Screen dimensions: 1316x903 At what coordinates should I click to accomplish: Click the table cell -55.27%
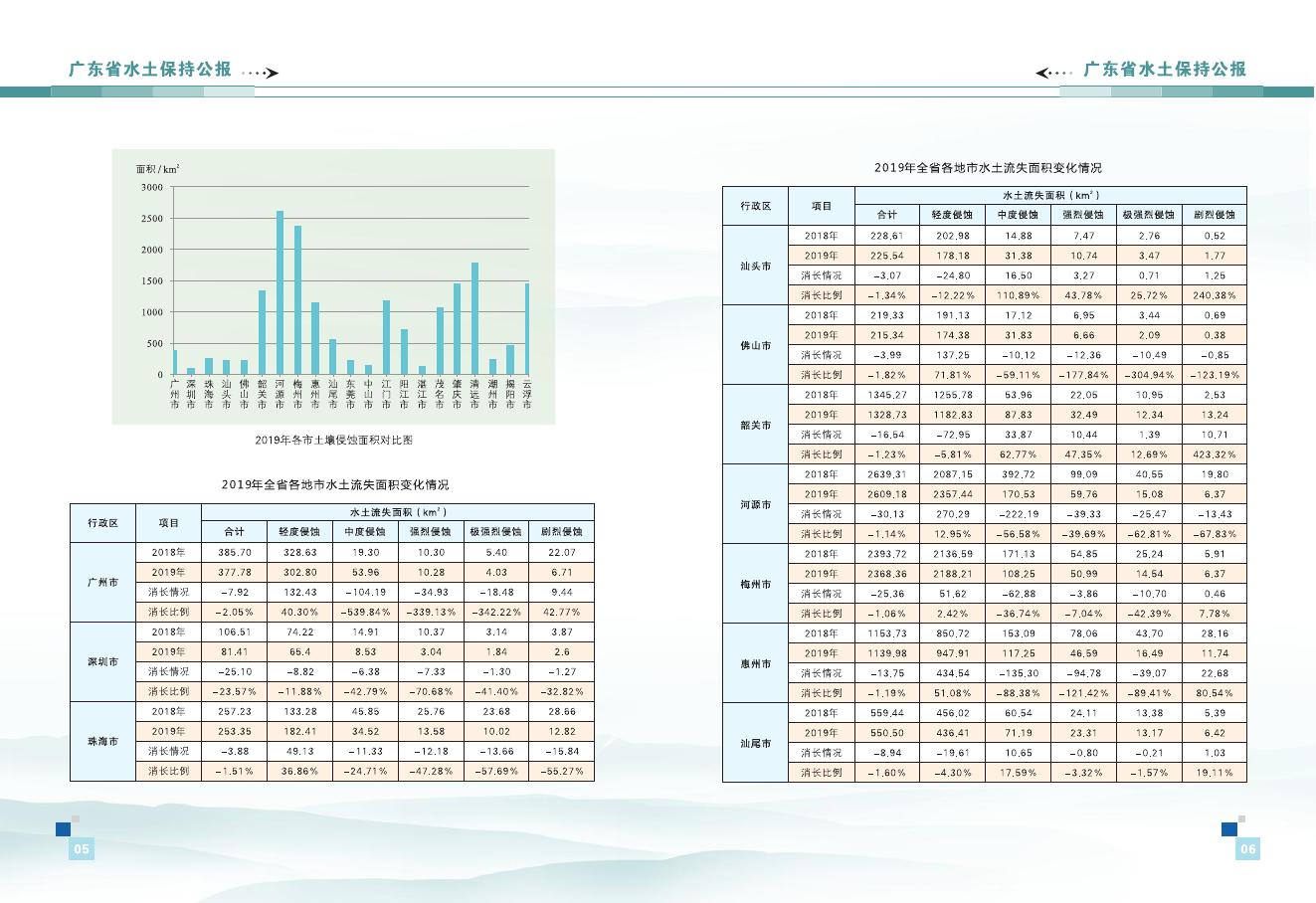coord(562,771)
